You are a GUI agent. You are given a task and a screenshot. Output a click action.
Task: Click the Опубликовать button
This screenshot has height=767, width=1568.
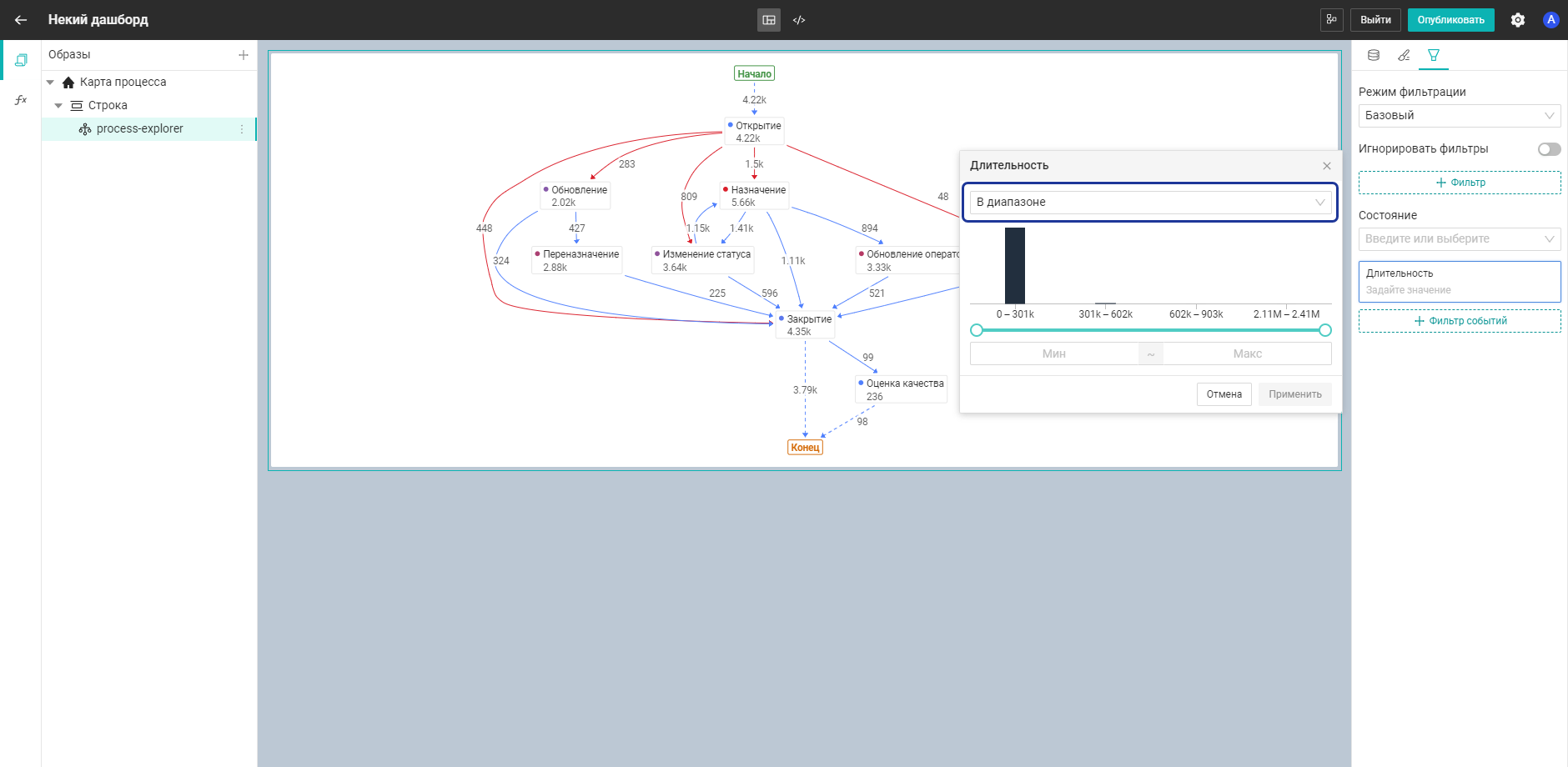click(x=1450, y=20)
